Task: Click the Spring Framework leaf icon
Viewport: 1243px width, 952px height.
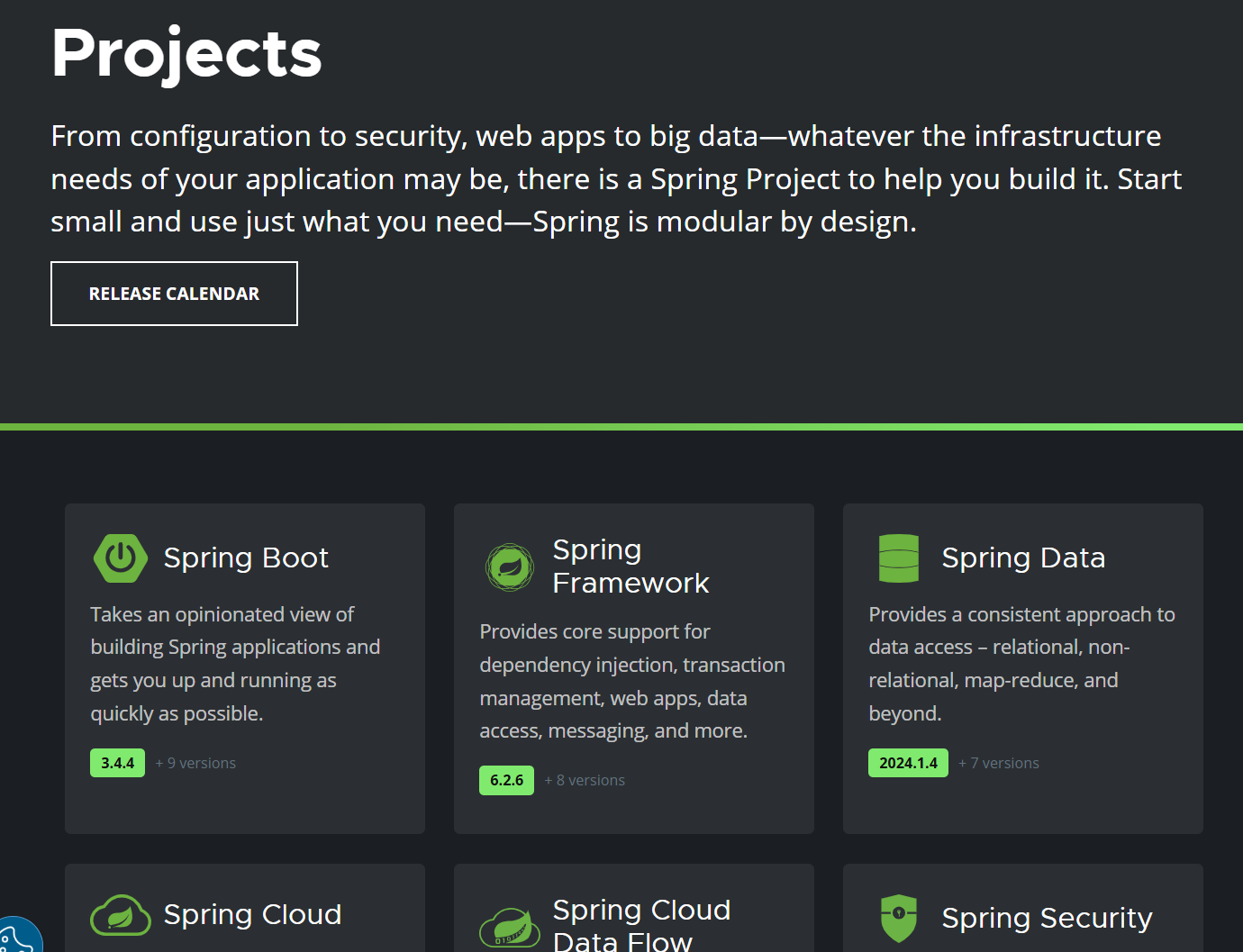Action: coord(510,567)
